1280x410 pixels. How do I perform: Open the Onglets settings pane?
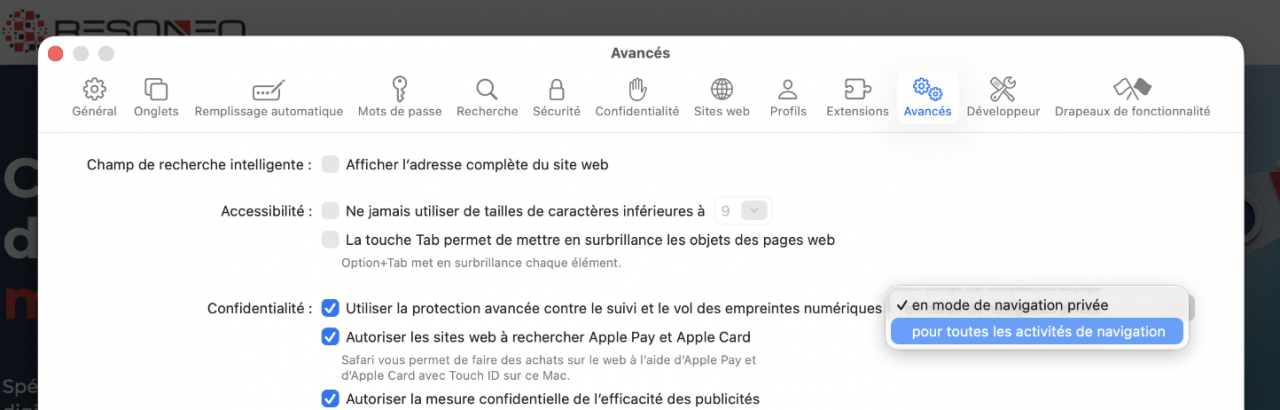[x=156, y=98]
